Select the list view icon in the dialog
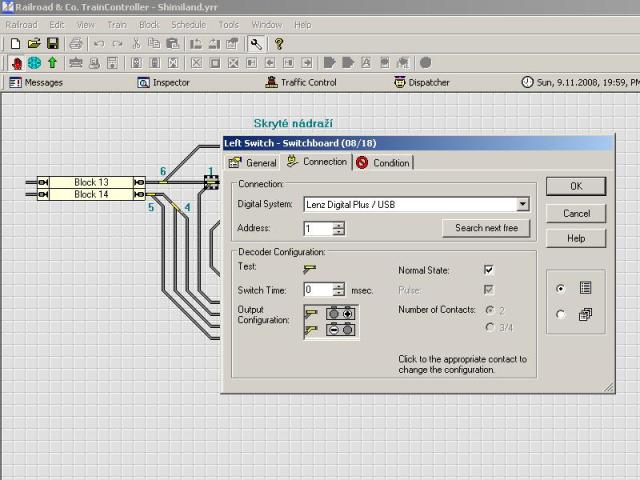This screenshot has width=640, height=480. click(x=585, y=288)
